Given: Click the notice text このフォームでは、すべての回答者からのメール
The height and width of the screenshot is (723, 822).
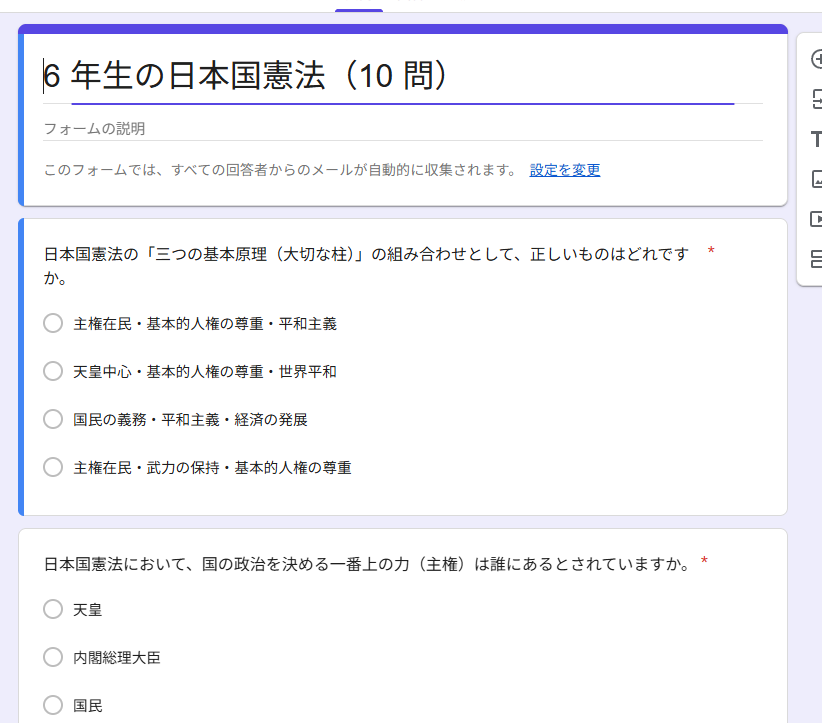Looking at the screenshot, I should click(280, 170).
